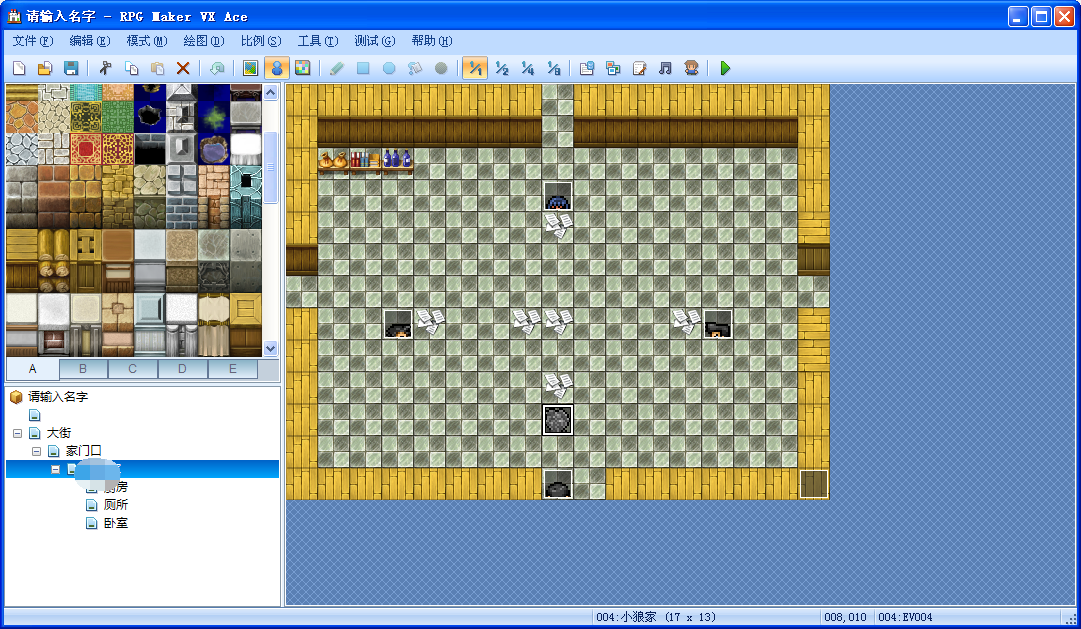Start the playtest with the green arrow
This screenshot has width=1081, height=629.
click(x=725, y=68)
